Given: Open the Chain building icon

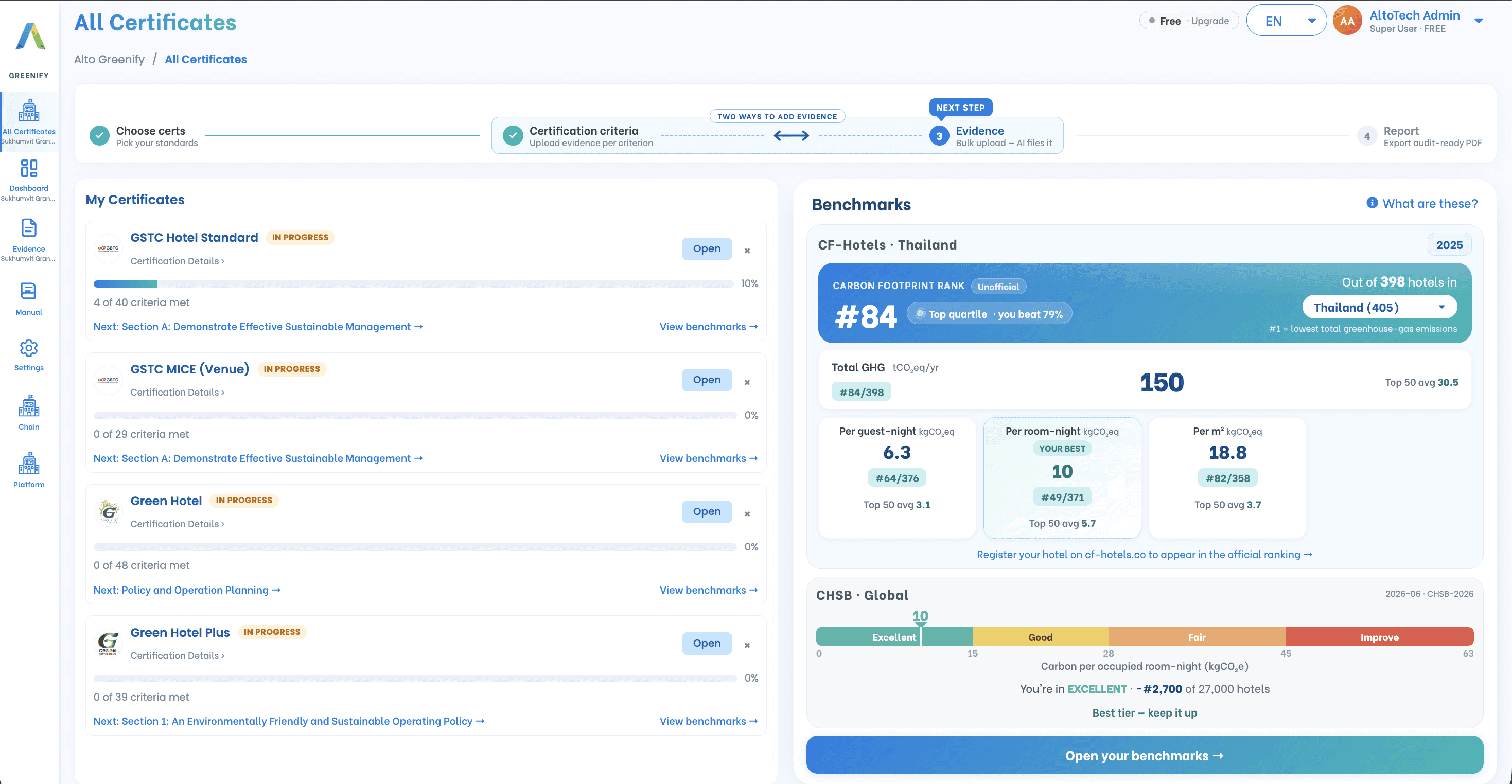Looking at the screenshot, I should pos(29,405).
